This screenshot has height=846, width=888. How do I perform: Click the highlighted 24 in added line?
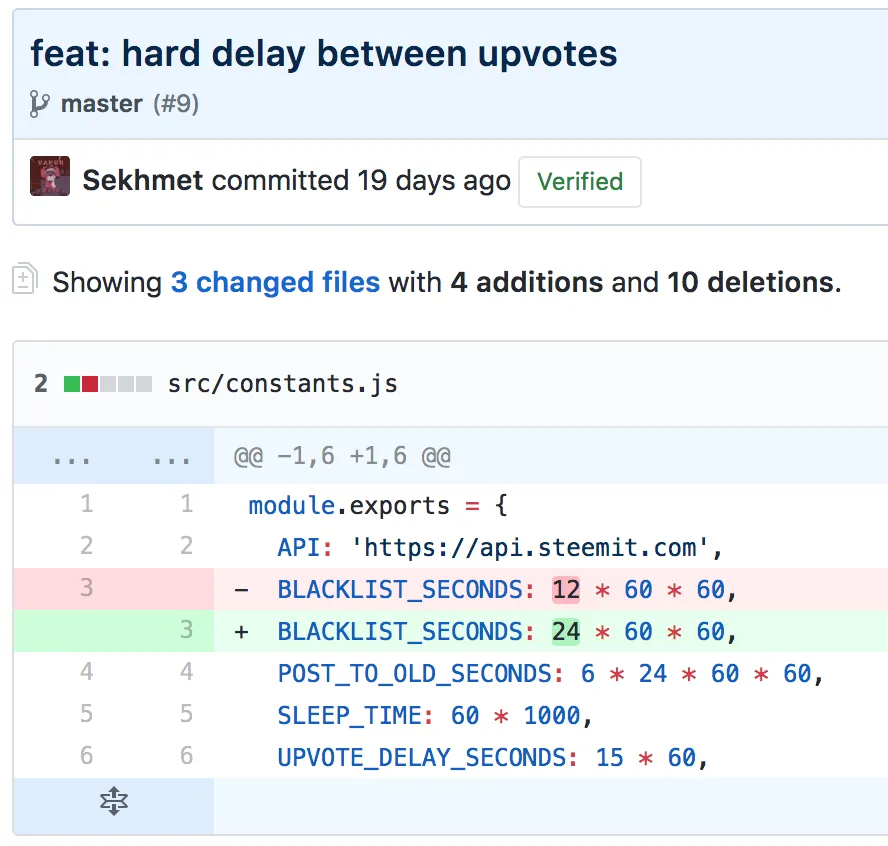tap(566, 631)
